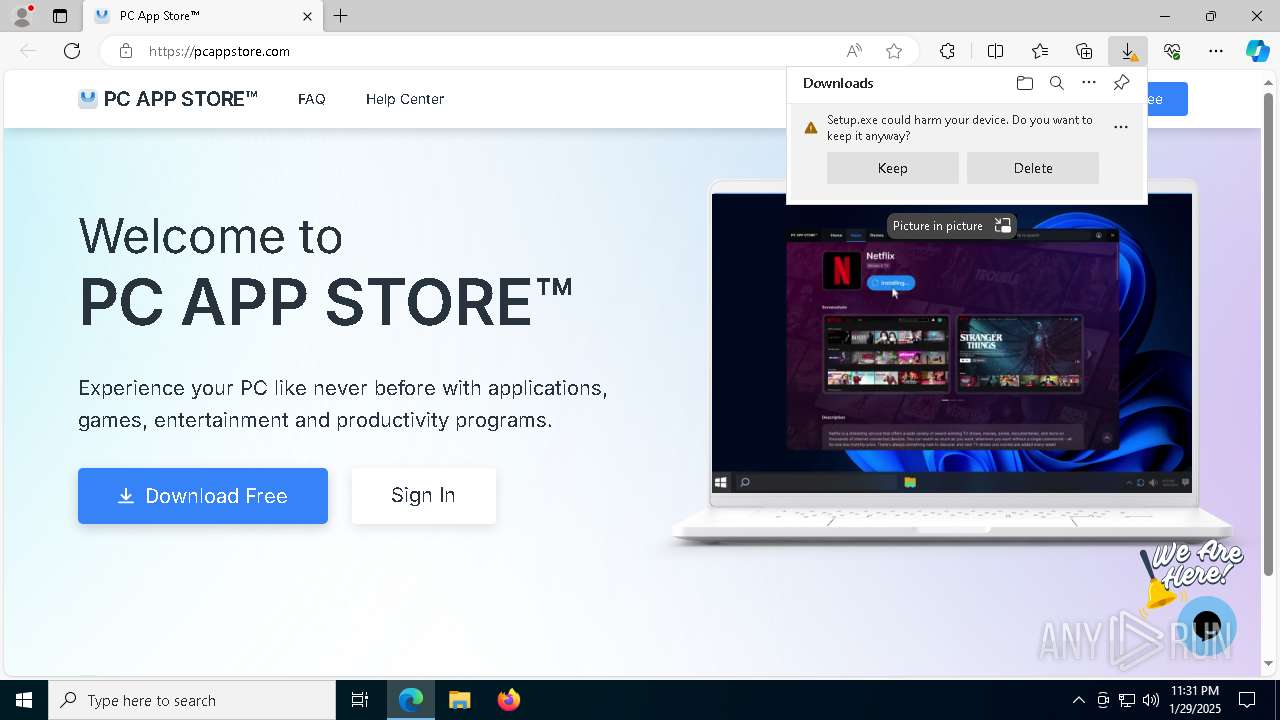
Task: Click the laptop demo video
Action: (951, 342)
